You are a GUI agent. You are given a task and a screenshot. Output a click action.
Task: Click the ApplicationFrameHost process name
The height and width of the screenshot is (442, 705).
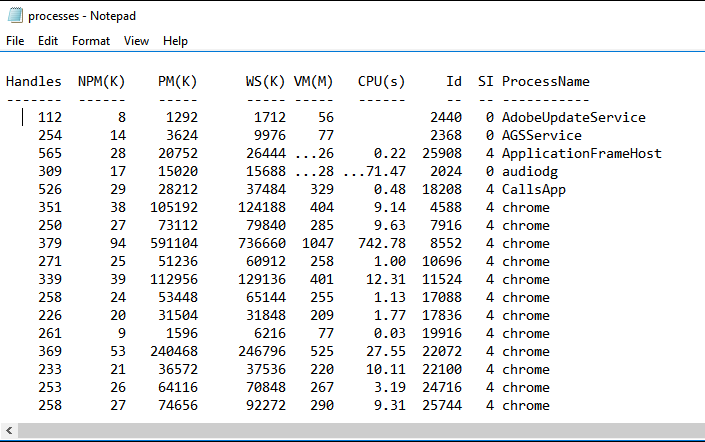pos(581,154)
